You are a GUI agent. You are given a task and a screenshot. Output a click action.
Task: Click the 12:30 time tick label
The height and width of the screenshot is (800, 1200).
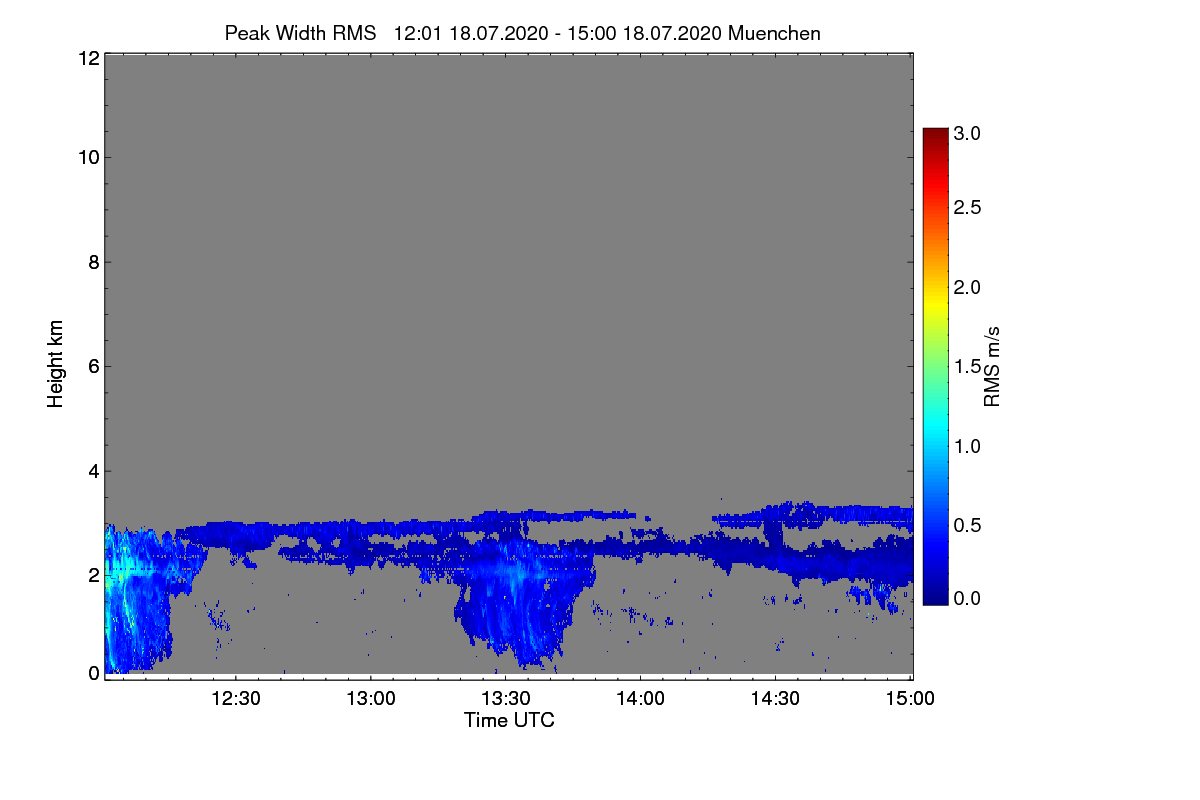[236, 699]
